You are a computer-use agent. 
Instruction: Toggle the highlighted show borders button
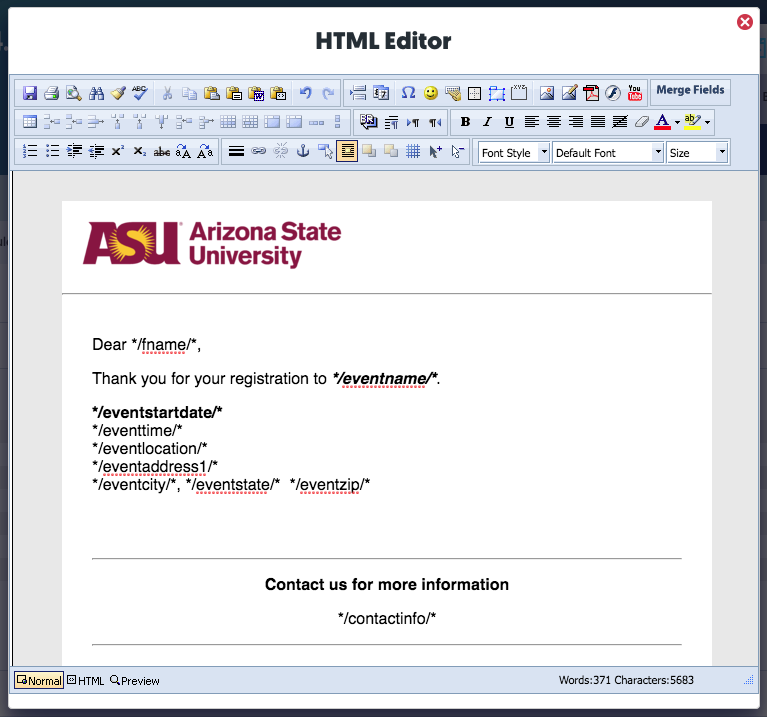pyautogui.click(x=347, y=152)
